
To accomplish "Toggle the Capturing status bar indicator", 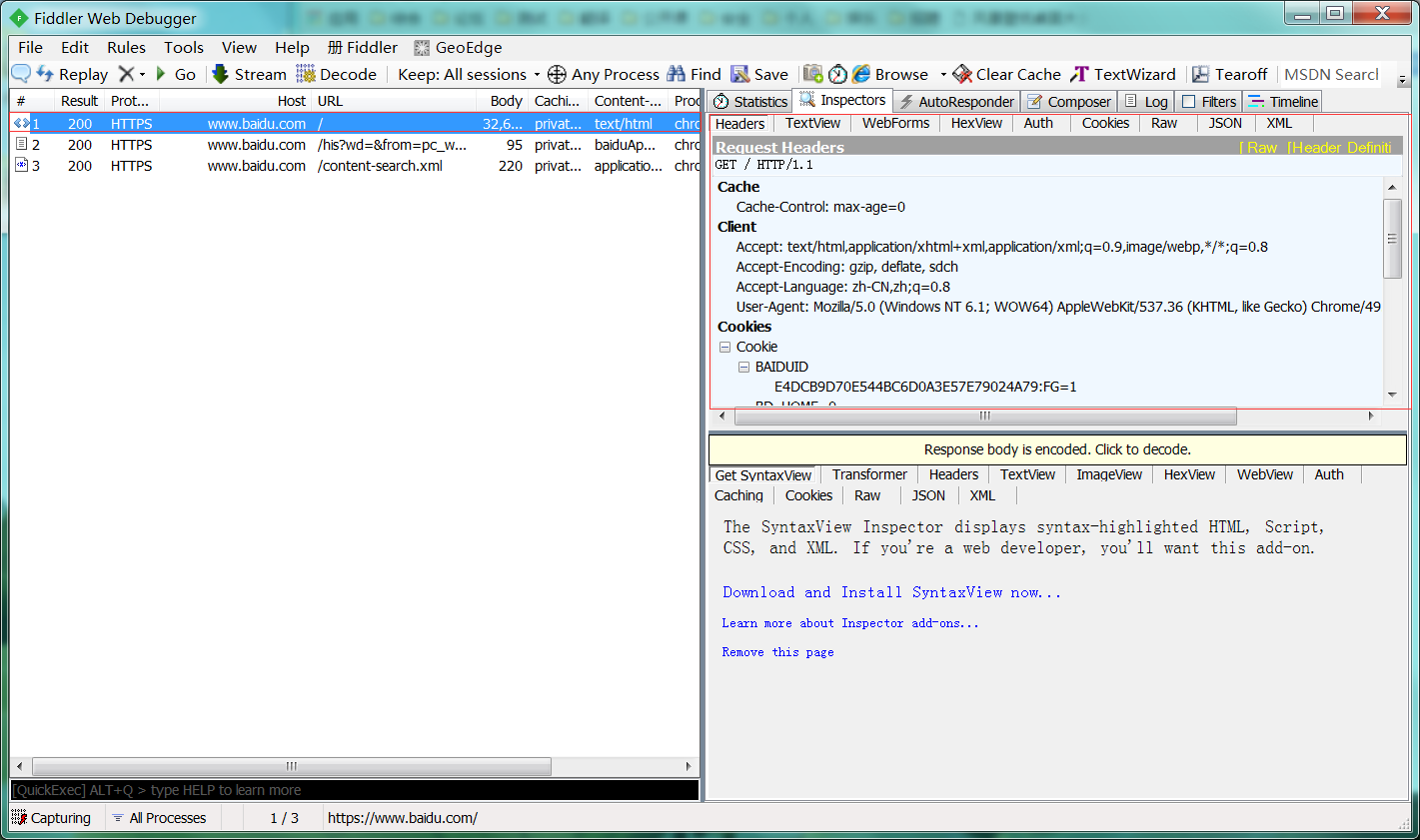I will point(51,818).
